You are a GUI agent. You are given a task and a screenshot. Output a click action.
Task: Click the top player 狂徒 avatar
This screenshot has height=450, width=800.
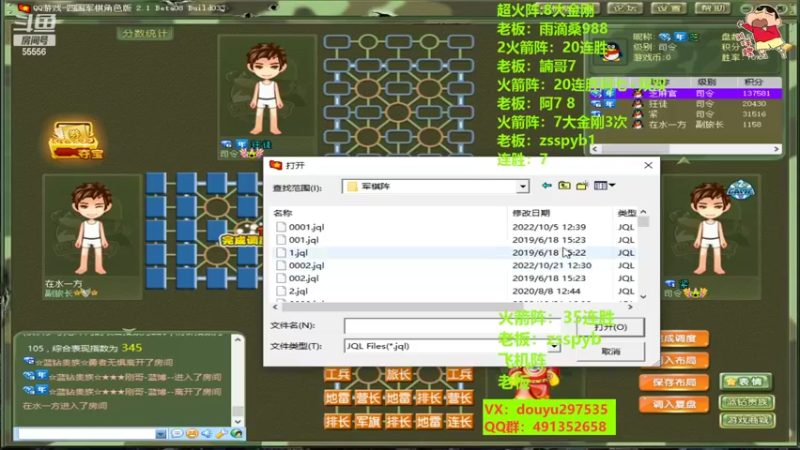[266, 90]
